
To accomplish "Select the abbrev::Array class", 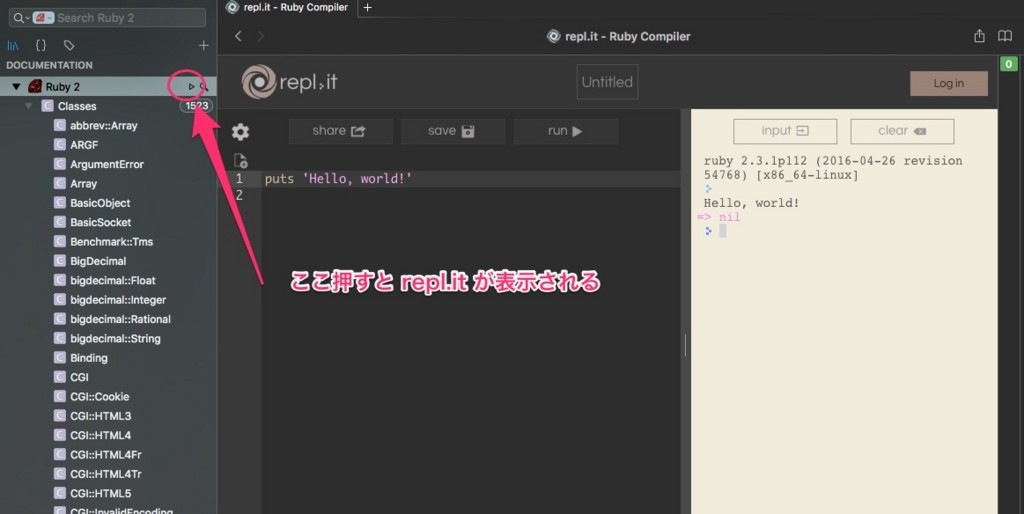I will point(104,125).
